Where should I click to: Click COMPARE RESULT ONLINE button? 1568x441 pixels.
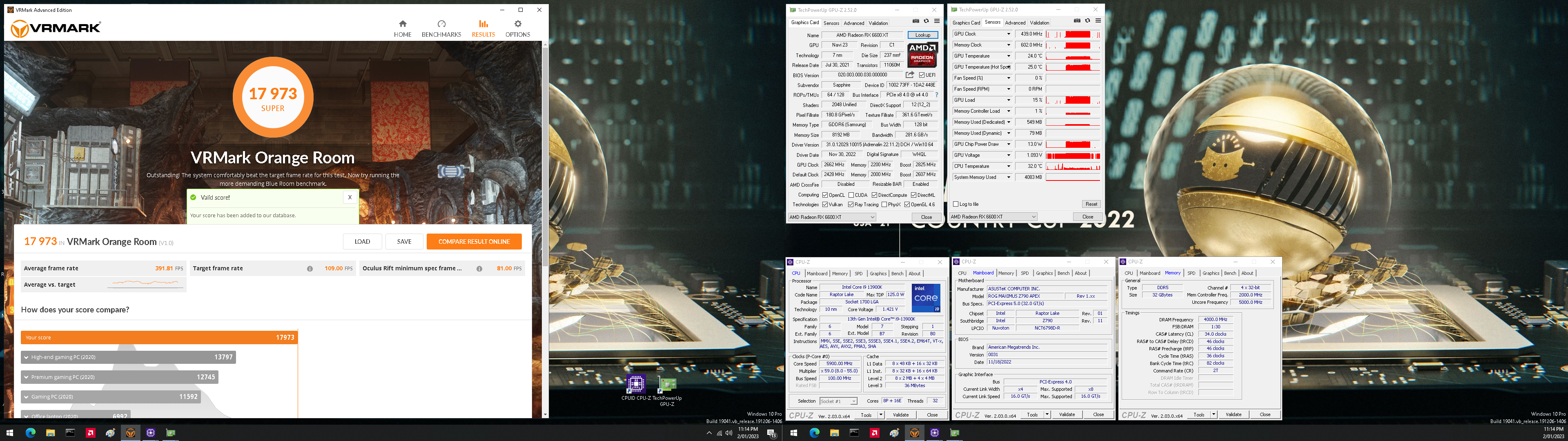474,242
